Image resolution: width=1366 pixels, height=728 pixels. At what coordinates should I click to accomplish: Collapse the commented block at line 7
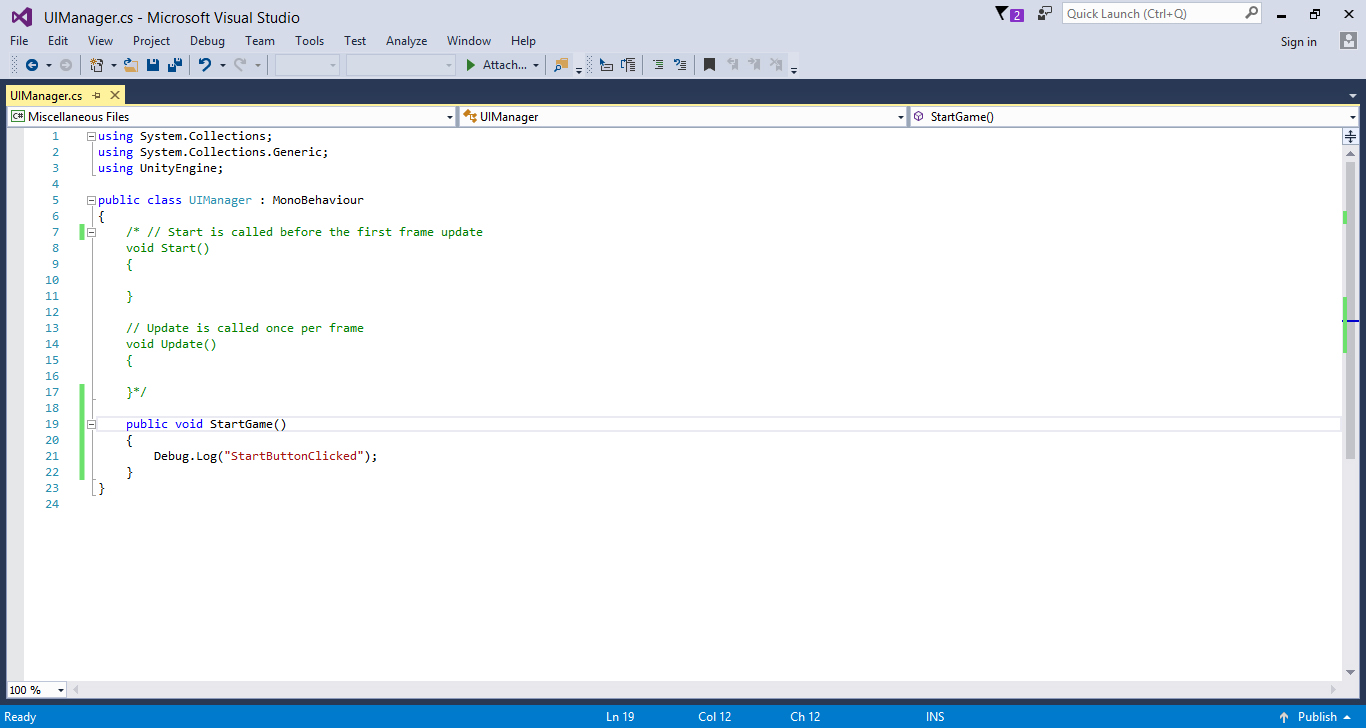pyautogui.click(x=91, y=232)
